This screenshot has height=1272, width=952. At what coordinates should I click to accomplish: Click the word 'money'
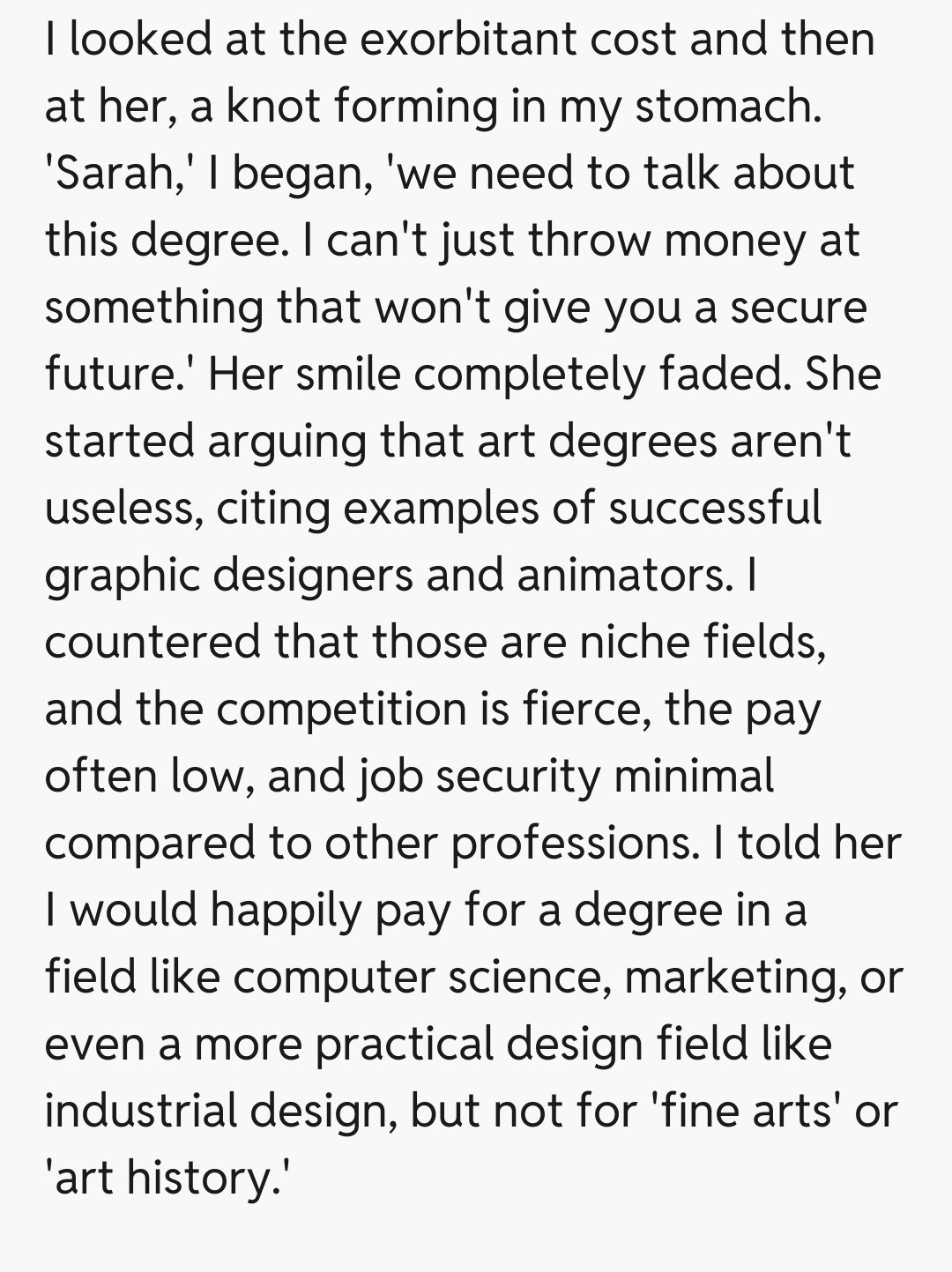click(735, 240)
